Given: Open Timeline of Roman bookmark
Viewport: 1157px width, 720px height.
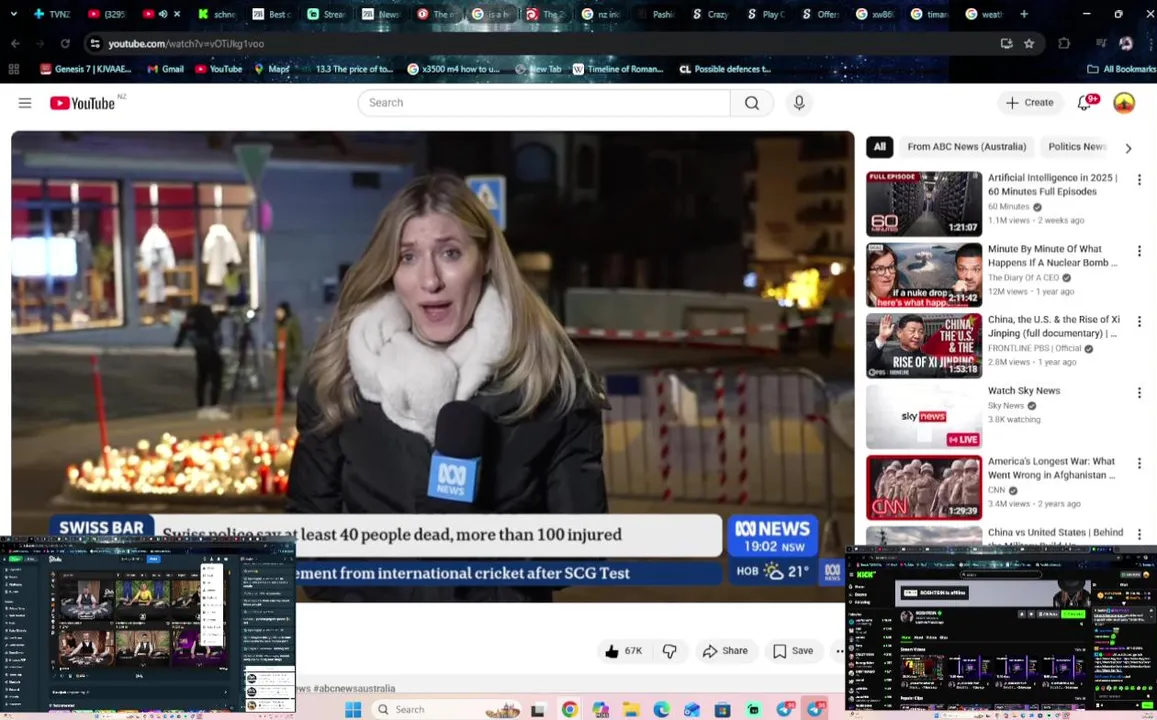Looking at the screenshot, I should click(x=618, y=69).
